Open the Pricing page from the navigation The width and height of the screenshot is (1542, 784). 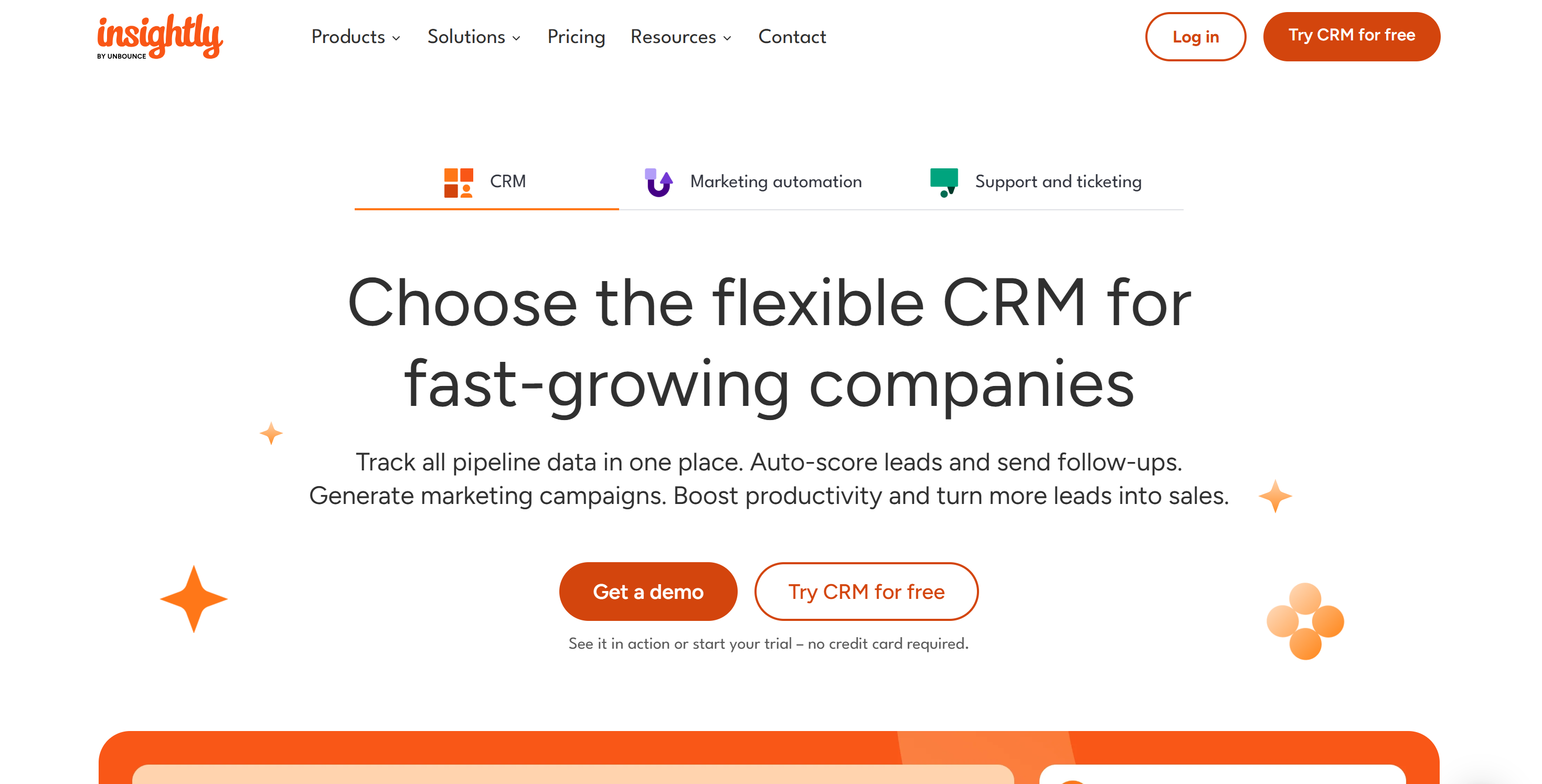coord(576,37)
